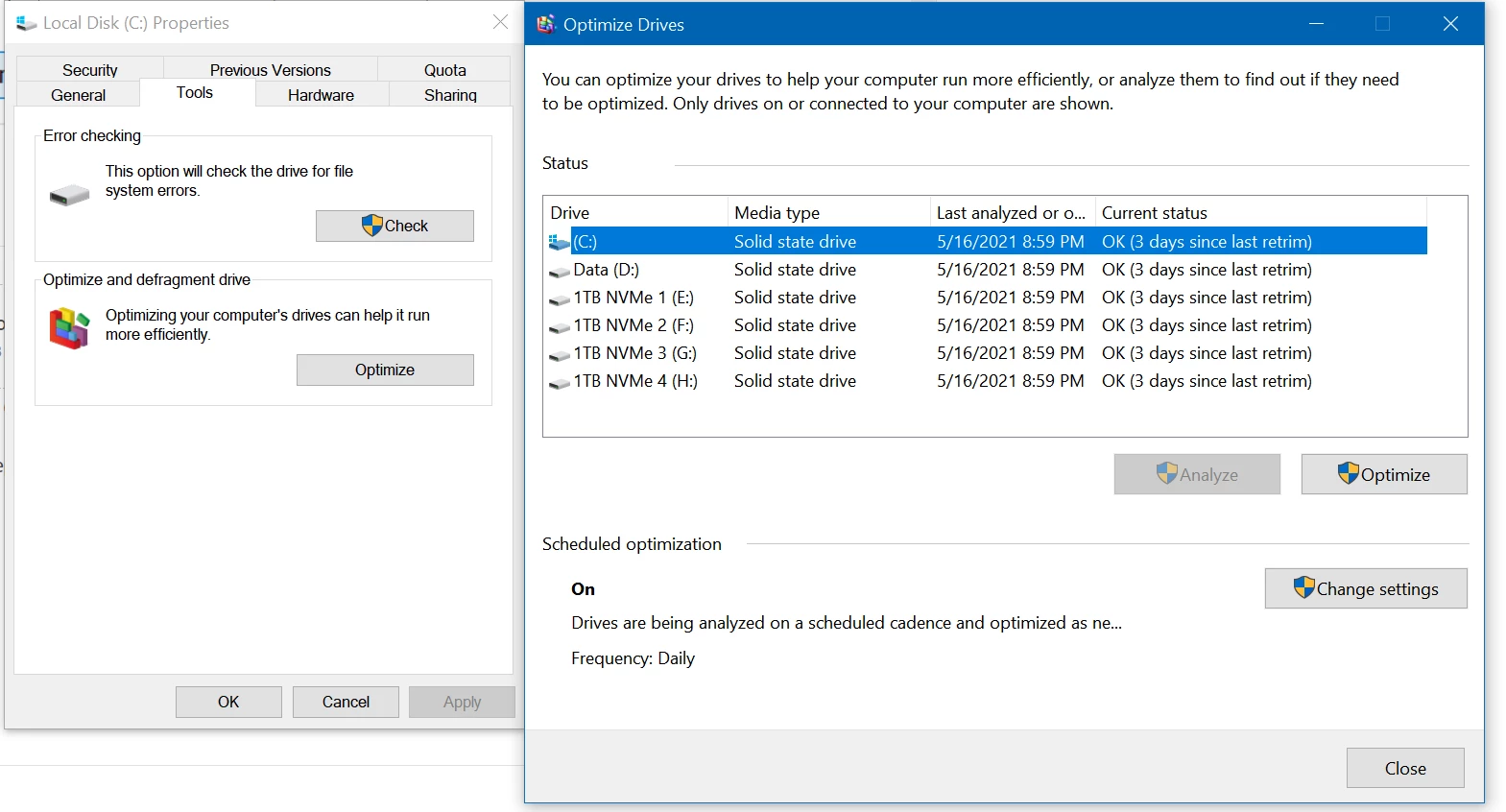Go to the Sharing tab
Screen dimensions: 1506x812
click(x=450, y=94)
